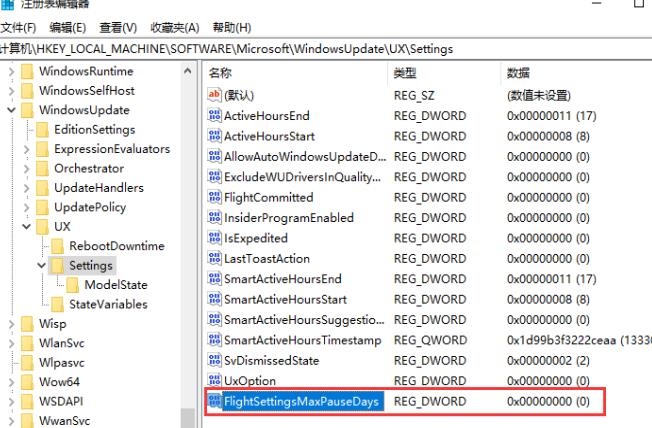Open the 收藏夹(A) menu
This screenshot has height=428, width=652.
coord(175,28)
